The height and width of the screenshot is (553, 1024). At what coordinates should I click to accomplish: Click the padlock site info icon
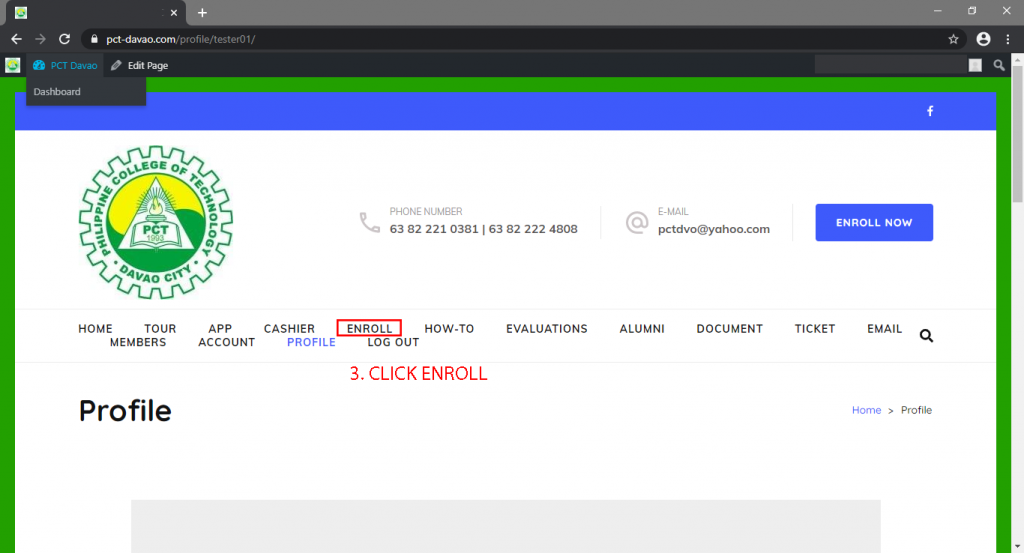(x=94, y=39)
